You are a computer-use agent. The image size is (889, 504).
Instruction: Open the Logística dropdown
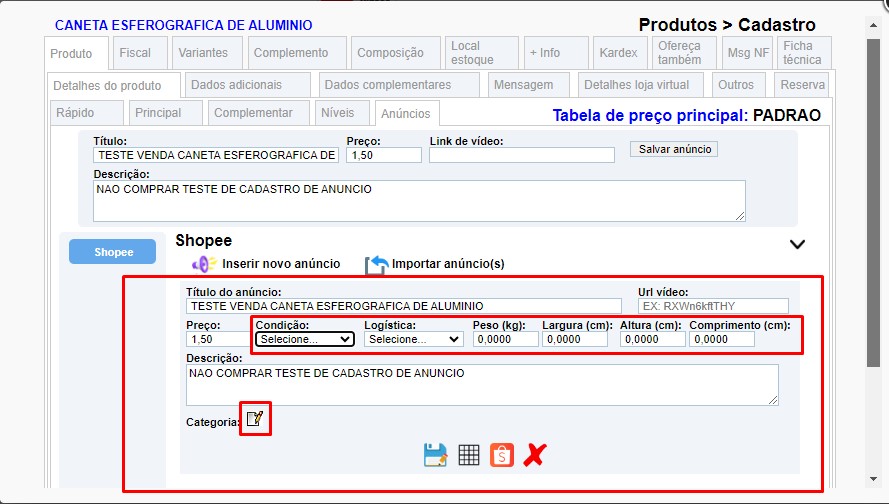point(413,339)
